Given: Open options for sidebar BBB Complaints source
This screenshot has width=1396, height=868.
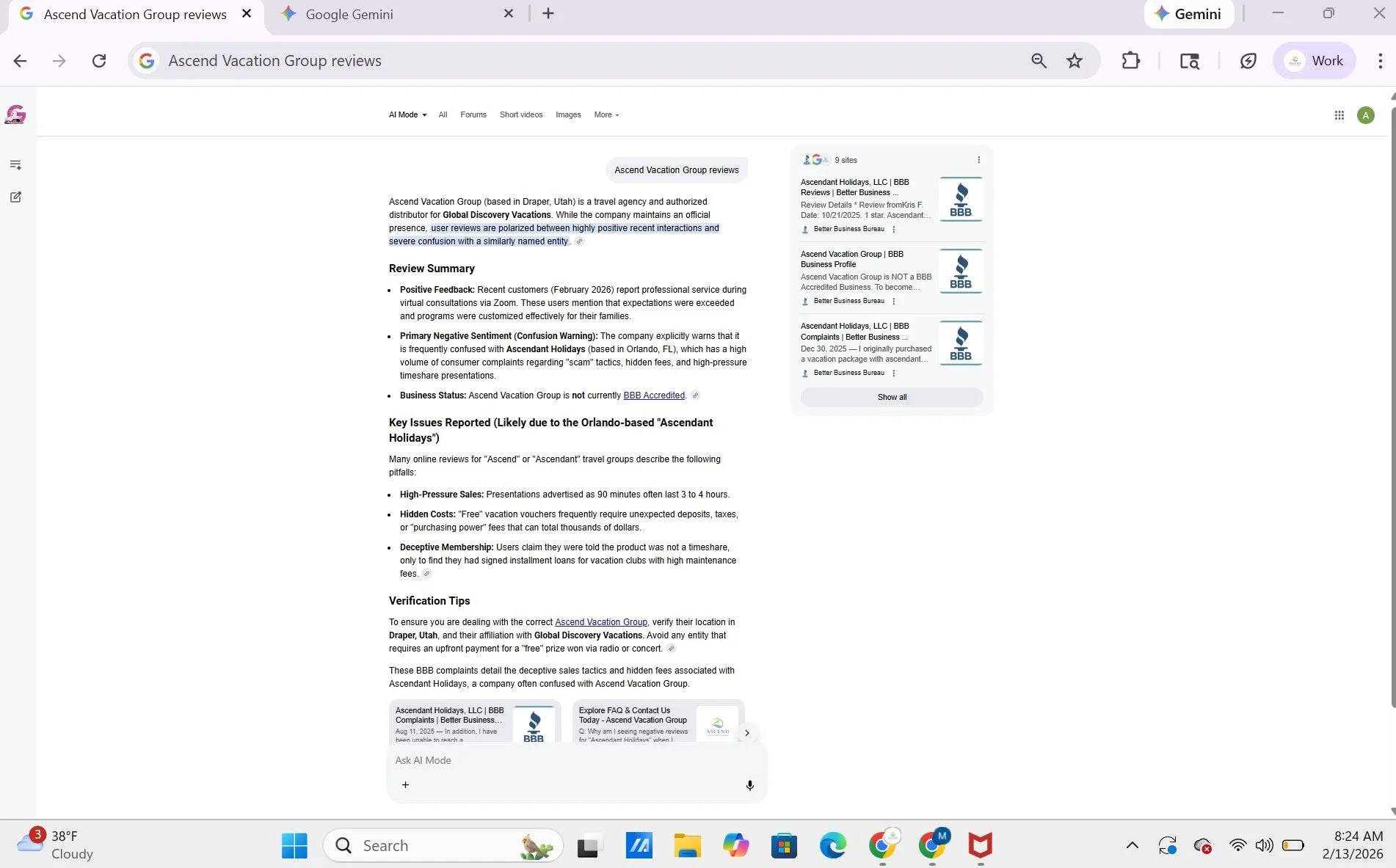Looking at the screenshot, I should 893,373.
